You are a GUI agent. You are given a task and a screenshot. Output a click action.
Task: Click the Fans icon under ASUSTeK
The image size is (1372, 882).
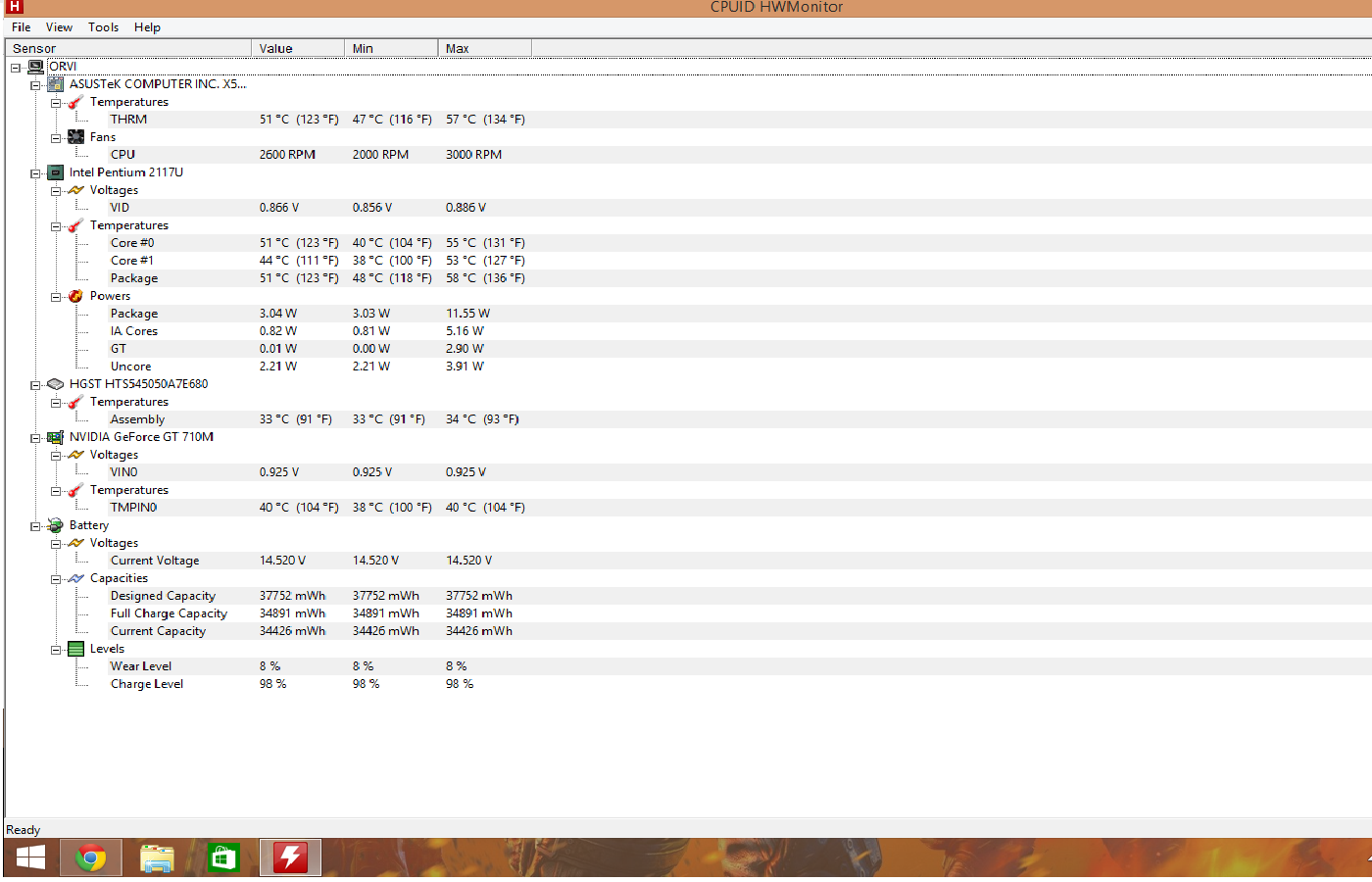[x=75, y=137]
